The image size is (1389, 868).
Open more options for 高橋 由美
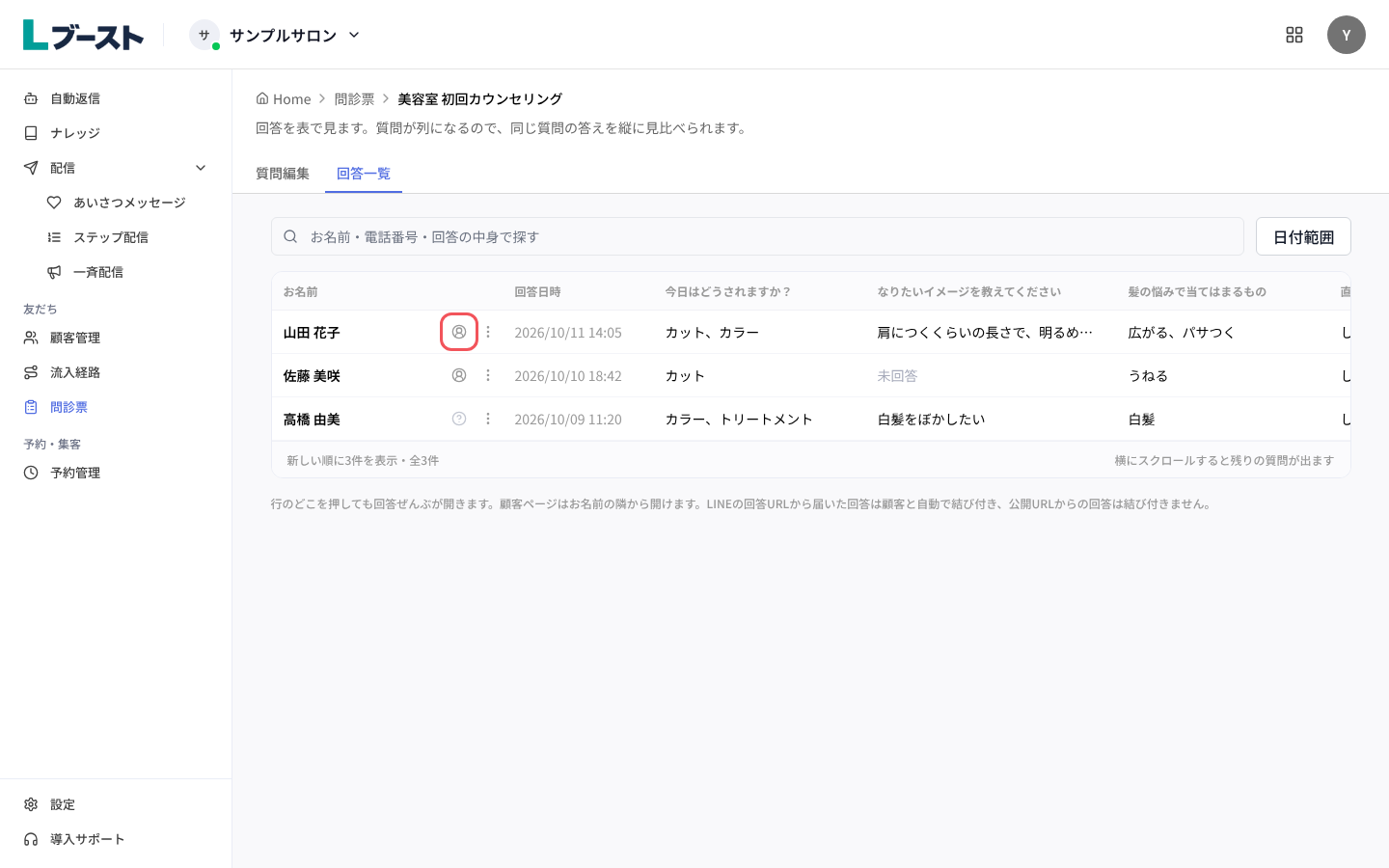click(x=488, y=419)
